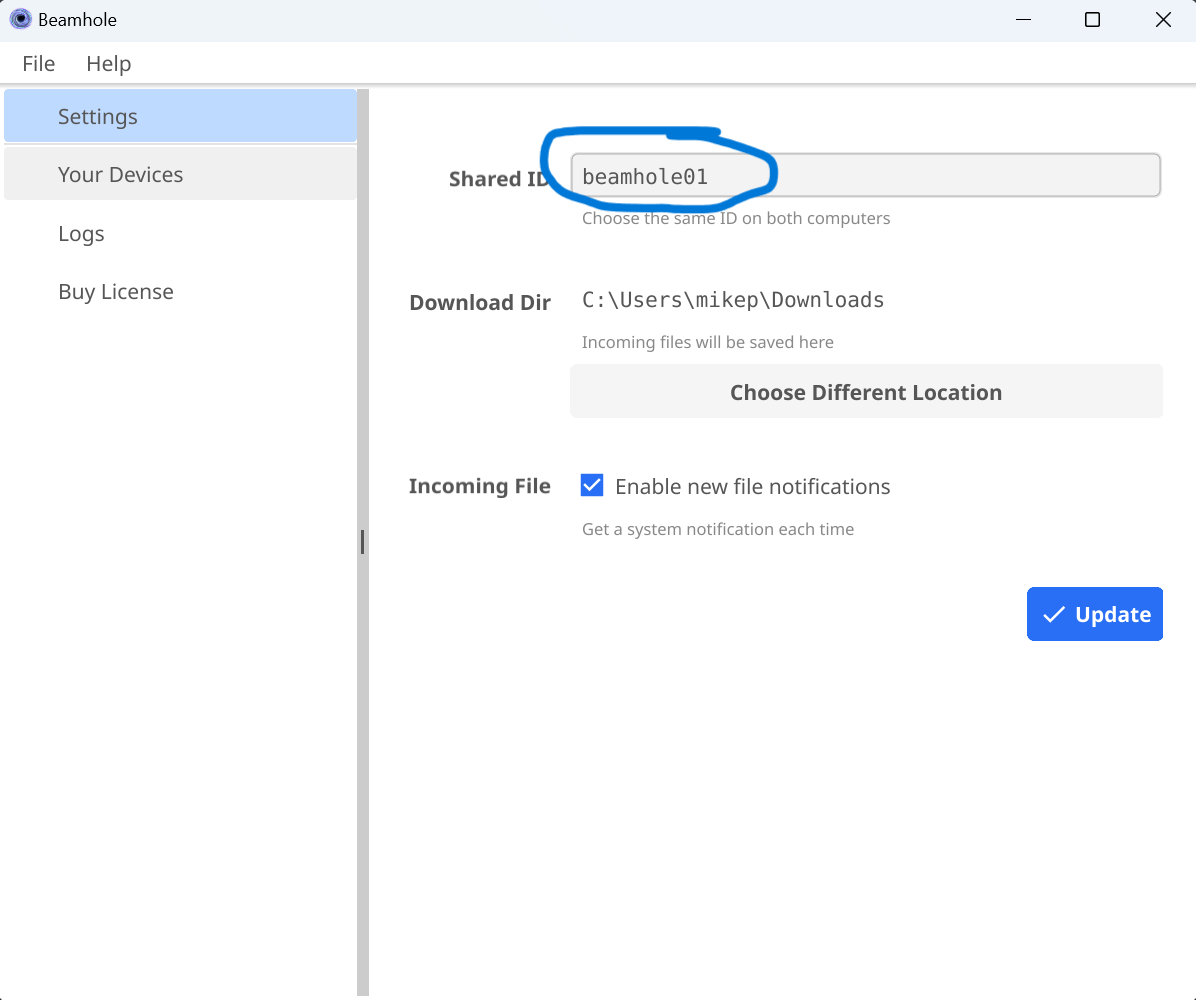Open the File menu
The image size is (1196, 1000).
(x=38, y=63)
